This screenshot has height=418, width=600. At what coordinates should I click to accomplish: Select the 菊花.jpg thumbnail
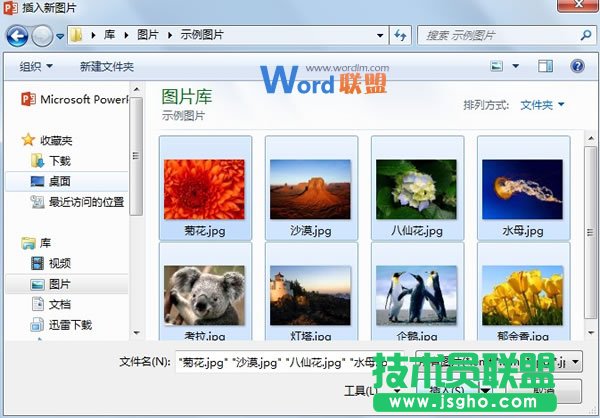point(204,189)
